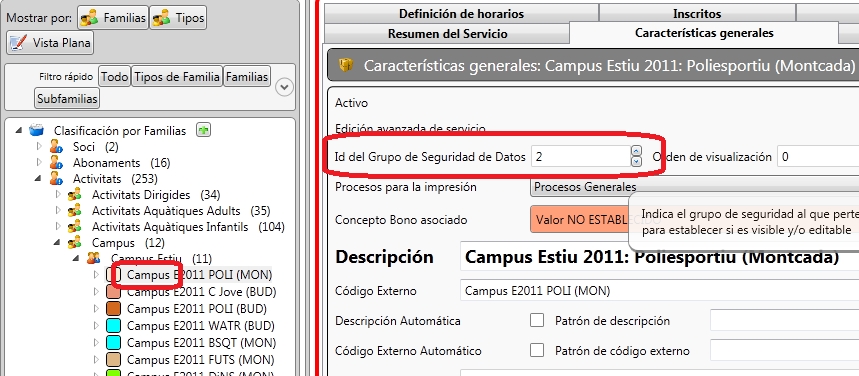
Task: Open the Características generales tab
Action: click(704, 33)
